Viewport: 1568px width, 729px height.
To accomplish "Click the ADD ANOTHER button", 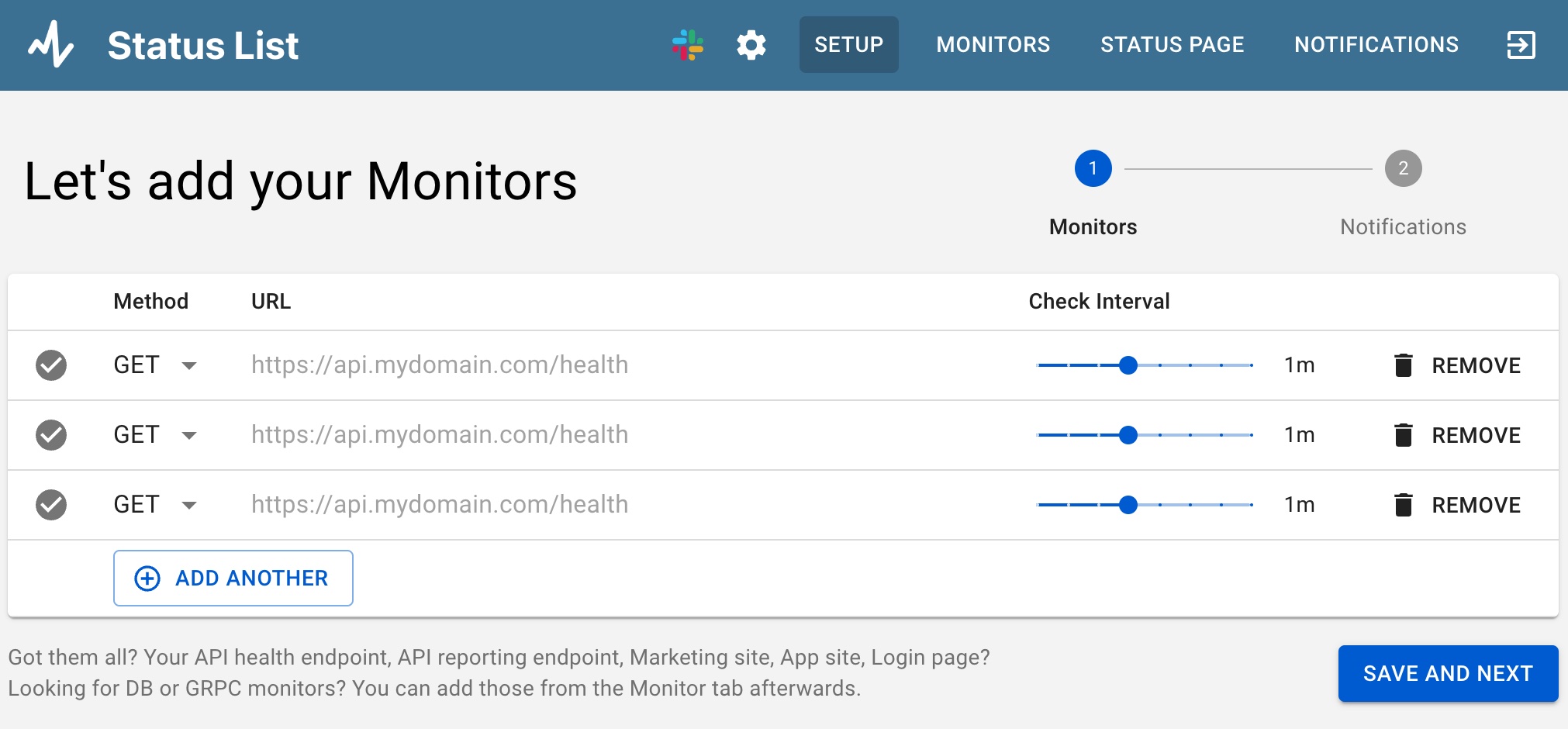I will pos(233,577).
